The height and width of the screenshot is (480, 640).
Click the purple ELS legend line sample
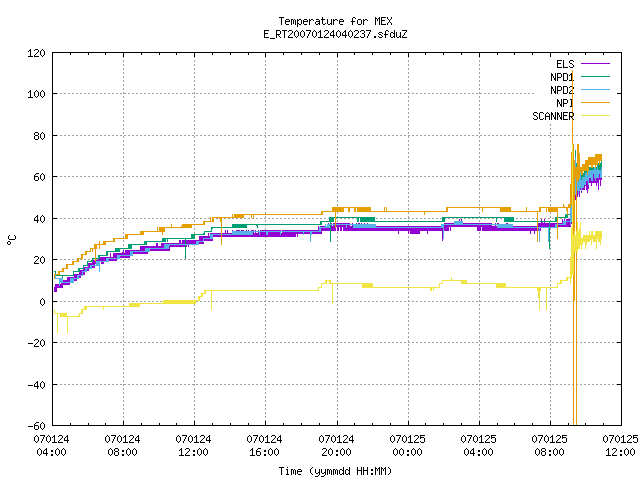pyautogui.click(x=595, y=64)
